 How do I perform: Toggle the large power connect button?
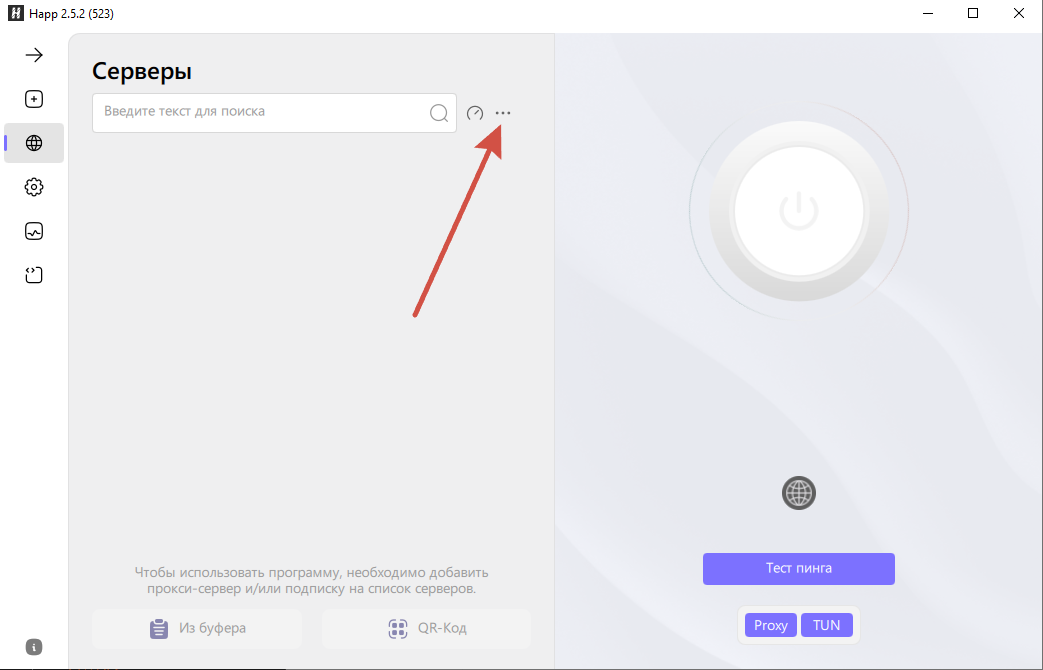click(798, 211)
